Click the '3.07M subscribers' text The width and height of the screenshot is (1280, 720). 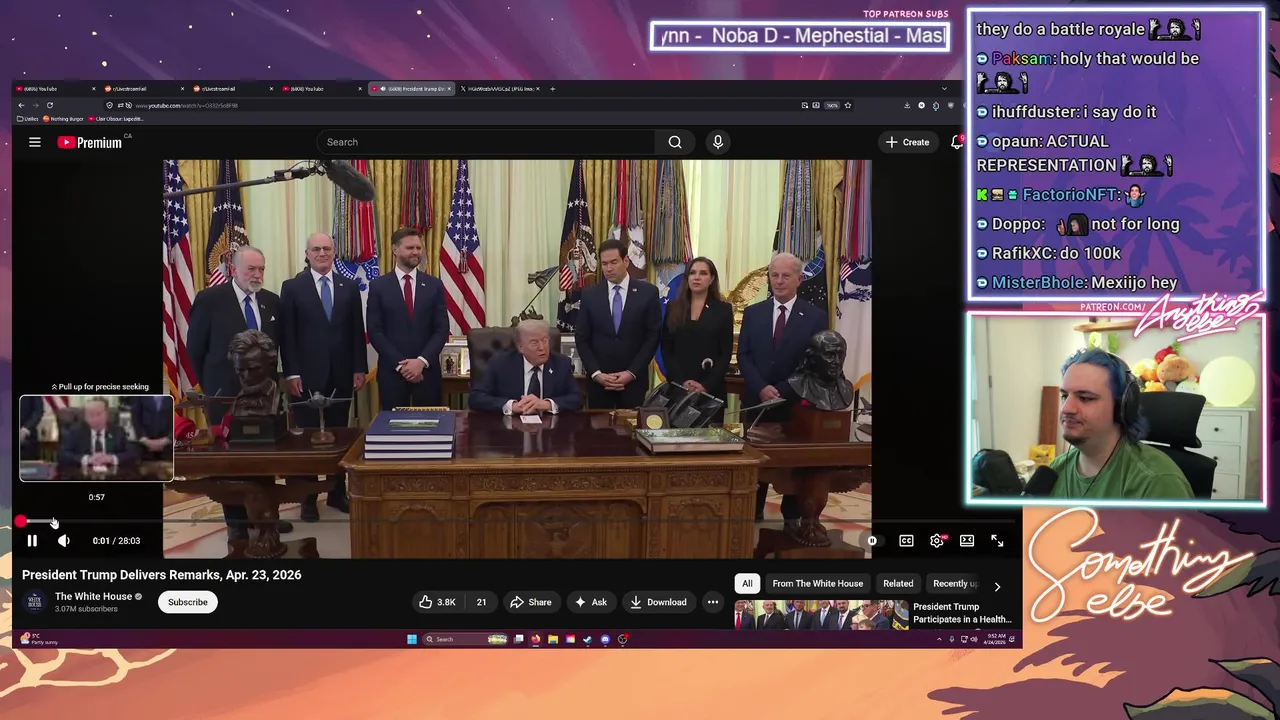(86, 609)
